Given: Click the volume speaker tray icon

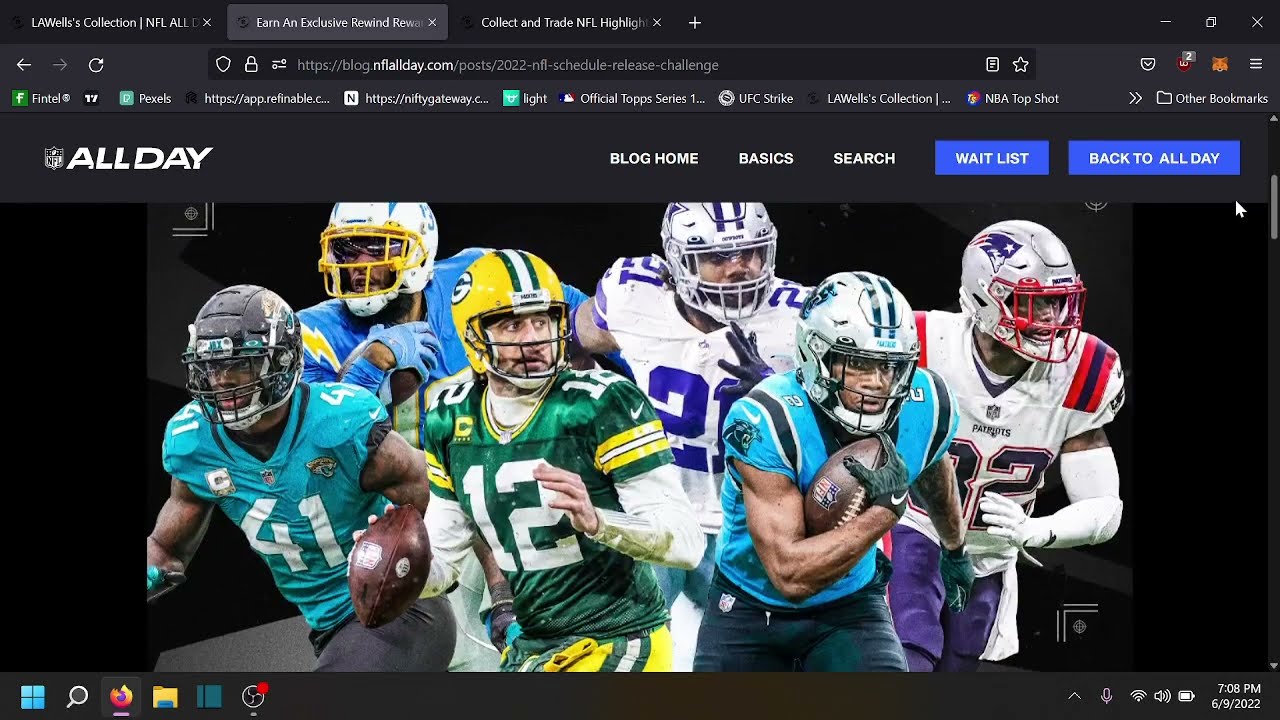Looking at the screenshot, I should [x=1162, y=696].
